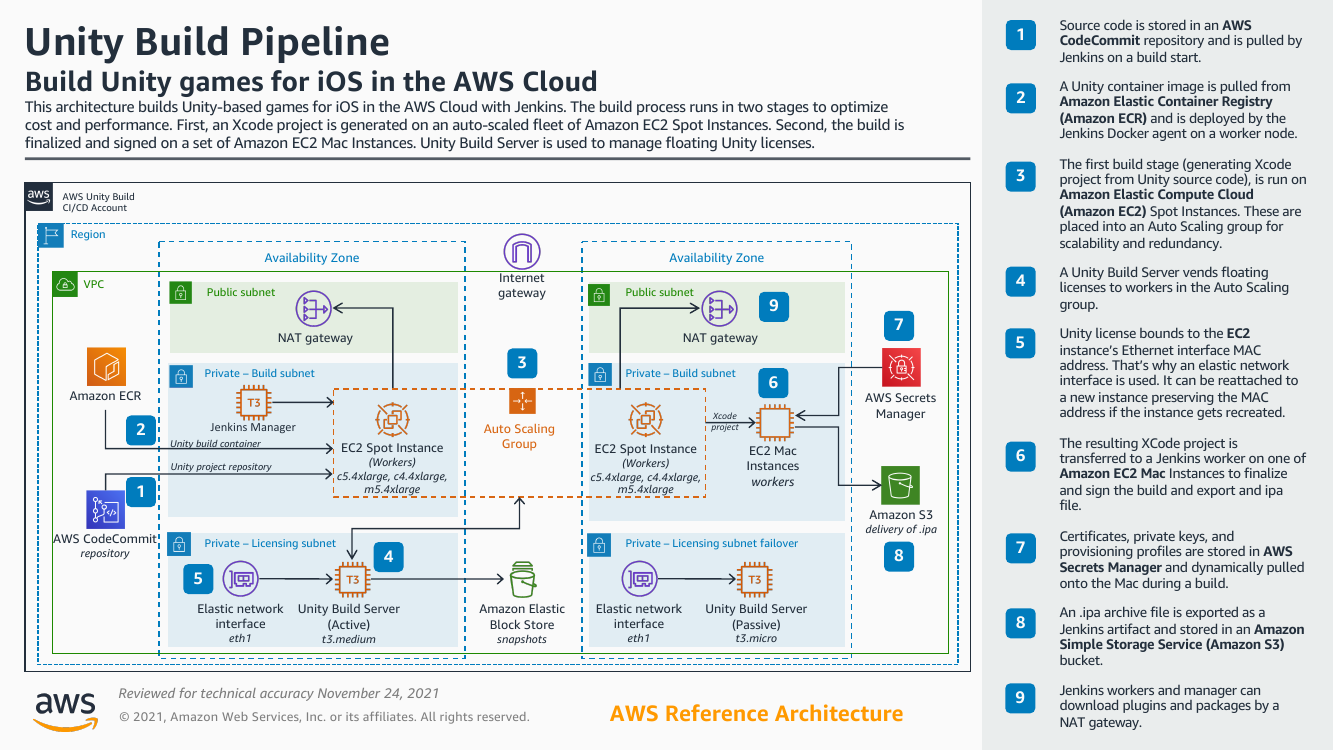The height and width of the screenshot is (750, 1334).
Task: Select 'Reviewed for technical accuracy November 24, 2021'
Action: pyautogui.click(x=279, y=693)
